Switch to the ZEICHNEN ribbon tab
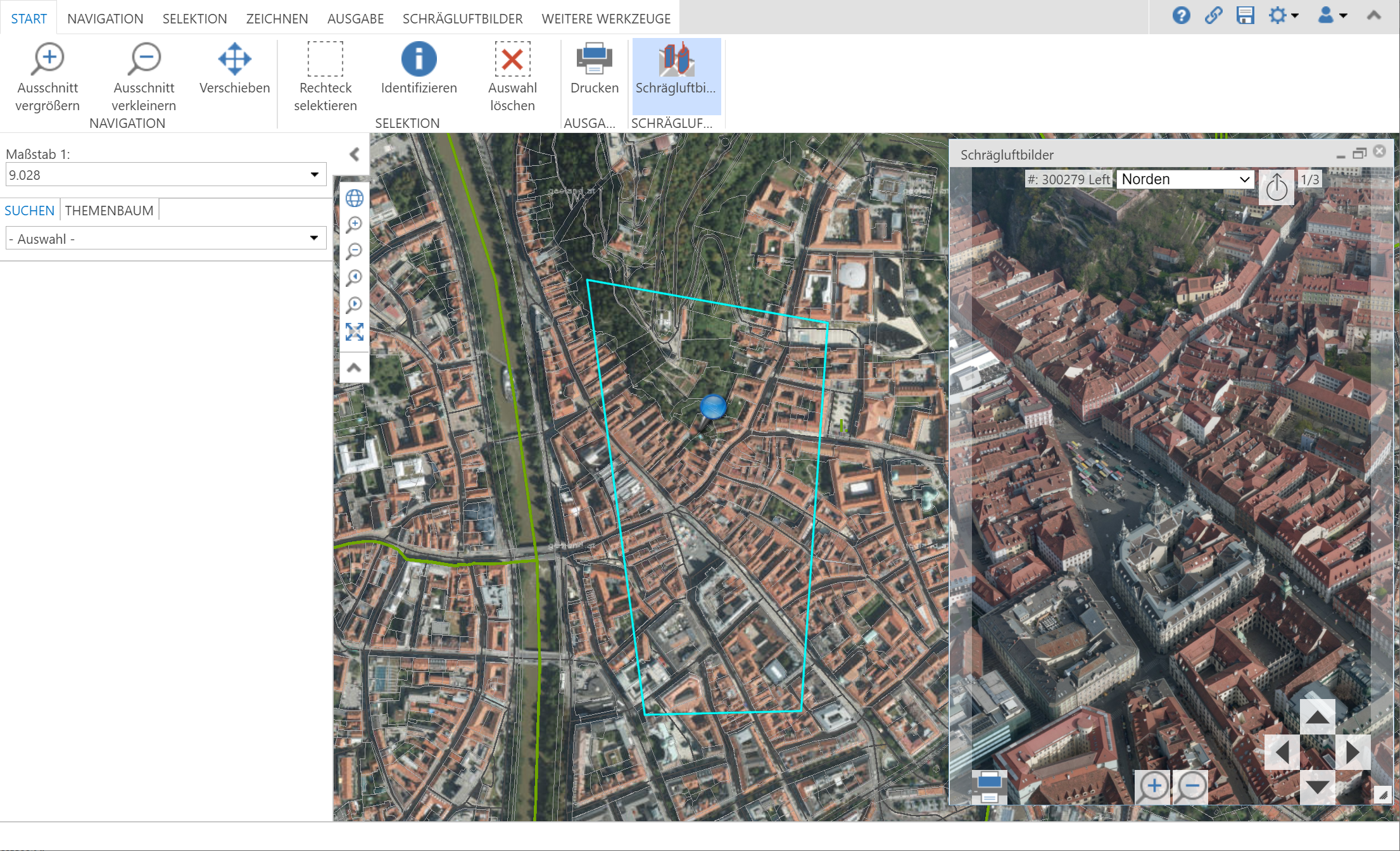This screenshot has width=1400, height=851. point(277,18)
